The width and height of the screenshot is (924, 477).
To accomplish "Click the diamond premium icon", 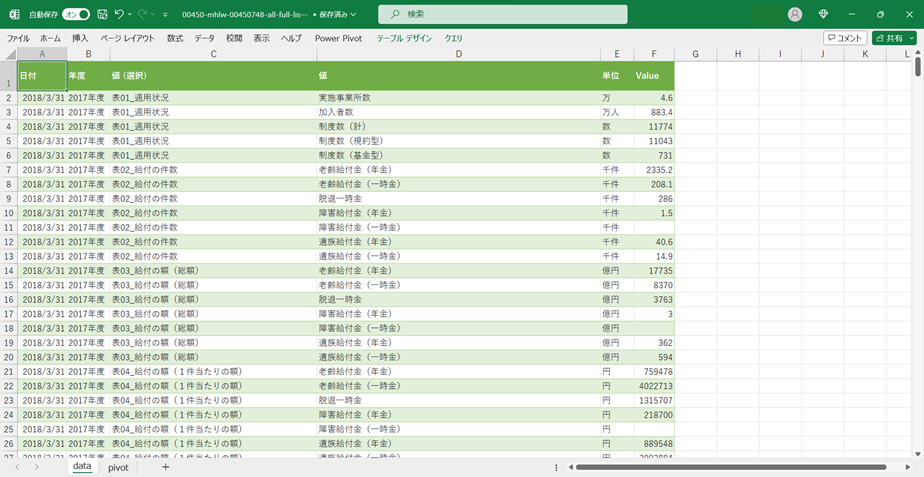I will point(823,14).
